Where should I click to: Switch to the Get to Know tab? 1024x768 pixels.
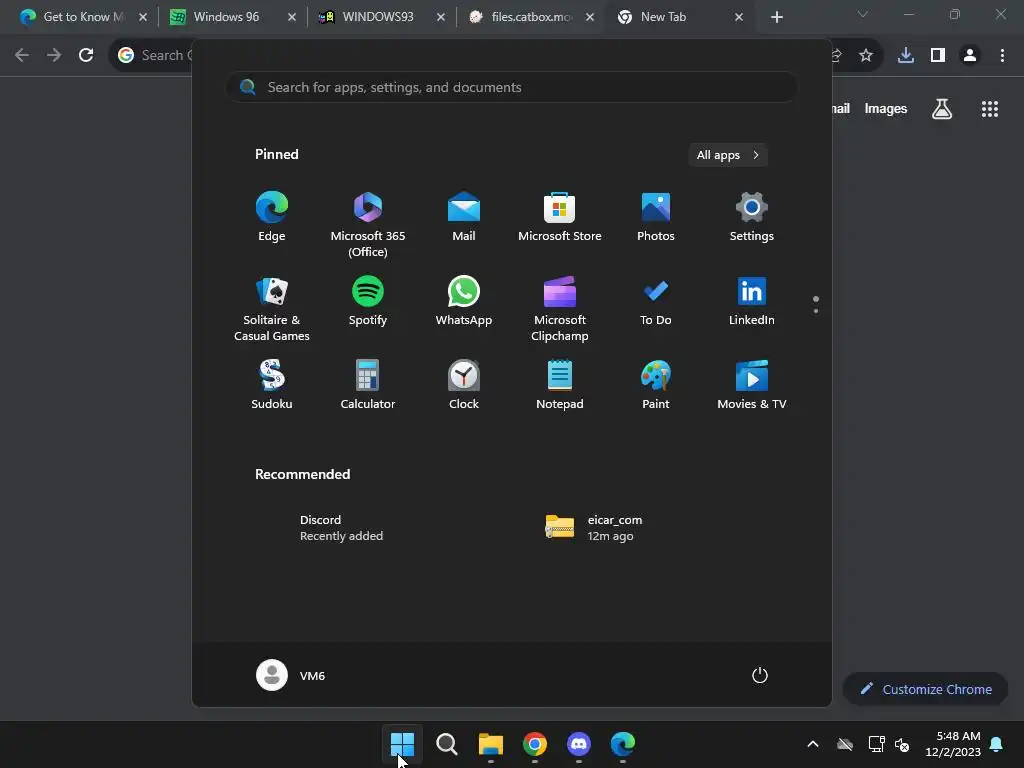(84, 17)
